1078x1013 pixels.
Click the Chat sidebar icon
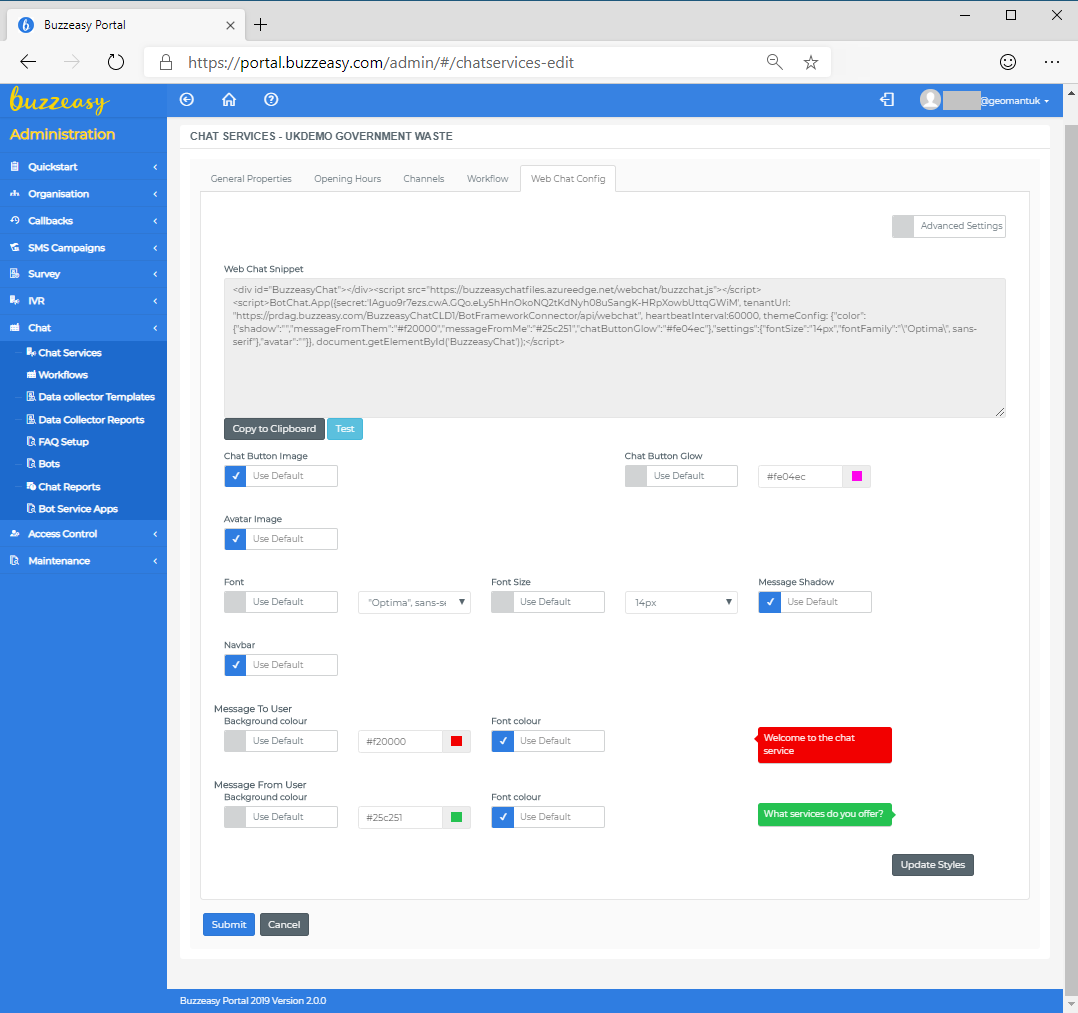14,328
